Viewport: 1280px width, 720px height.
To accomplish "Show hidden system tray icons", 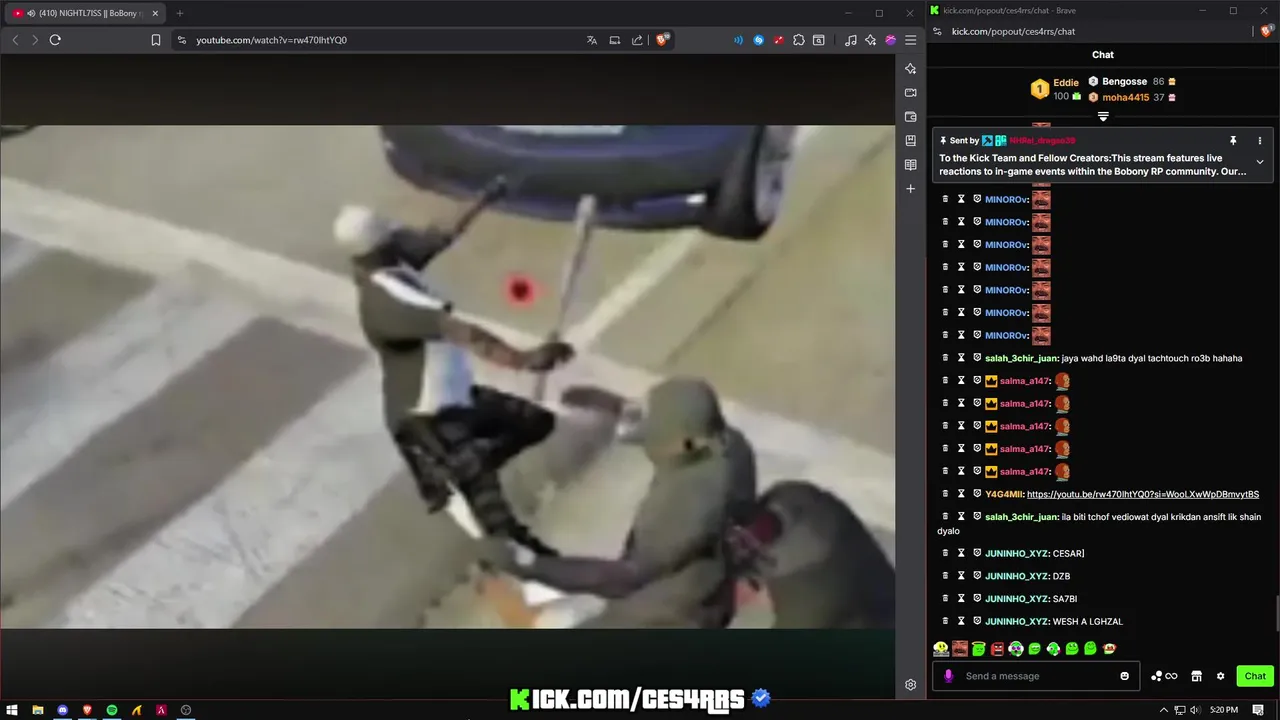I will click(1163, 710).
